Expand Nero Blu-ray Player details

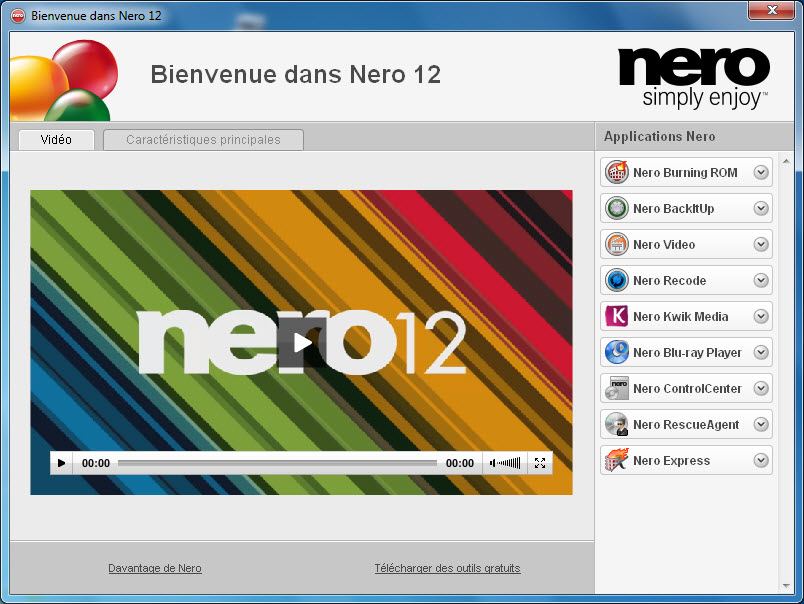coord(761,352)
